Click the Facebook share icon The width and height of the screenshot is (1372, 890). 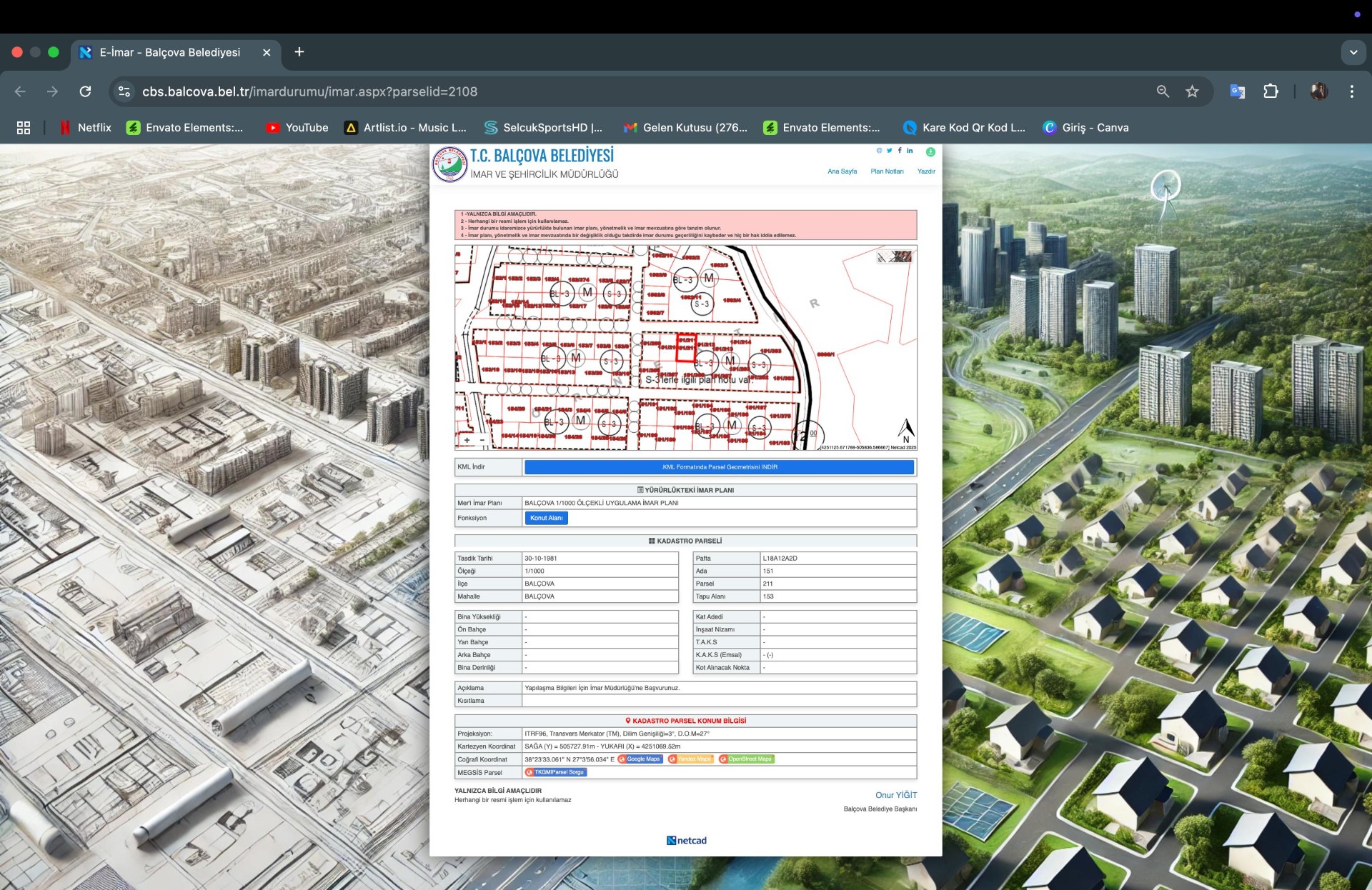coord(899,151)
